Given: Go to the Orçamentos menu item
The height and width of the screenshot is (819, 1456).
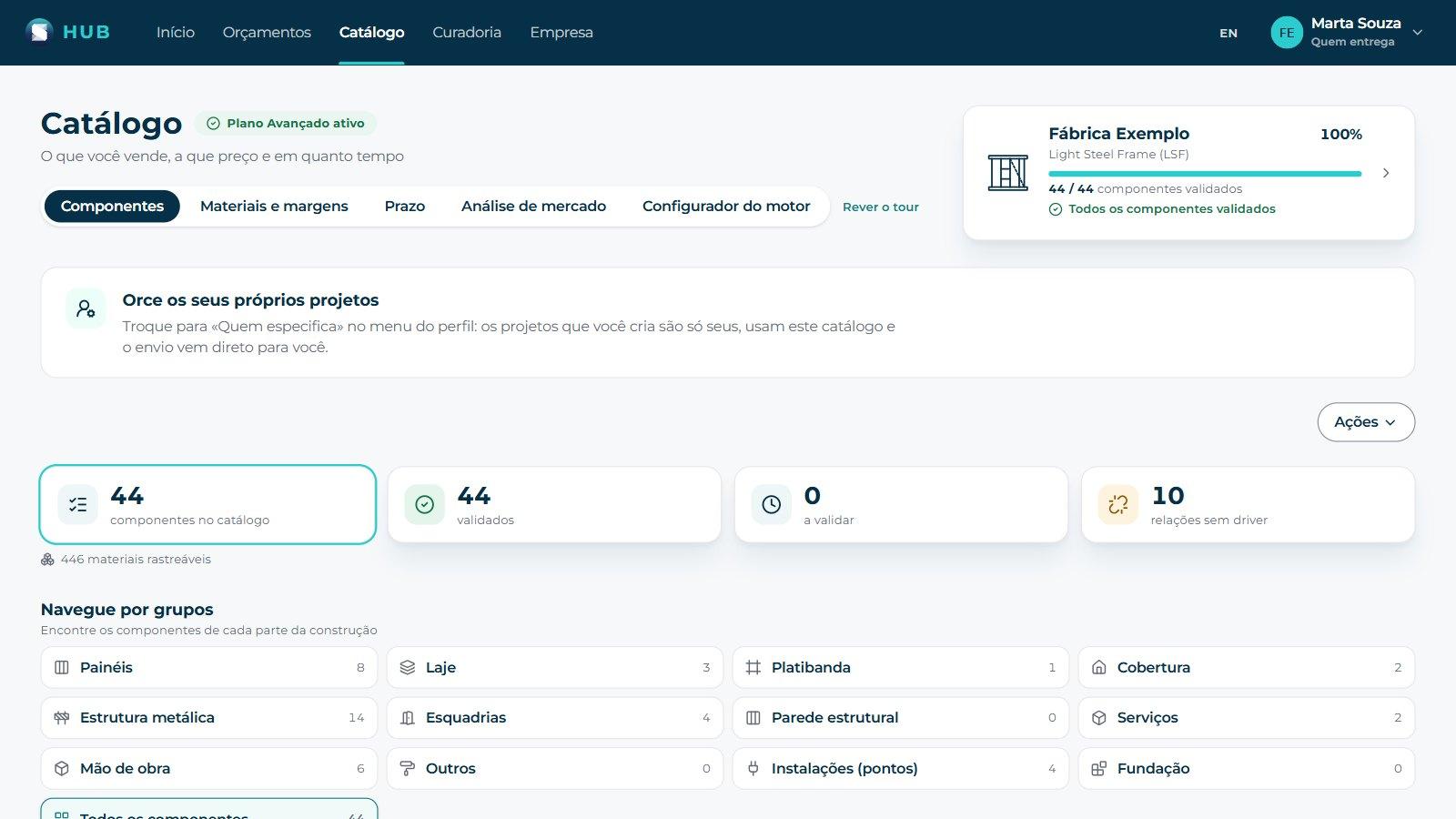Looking at the screenshot, I should coord(267,32).
